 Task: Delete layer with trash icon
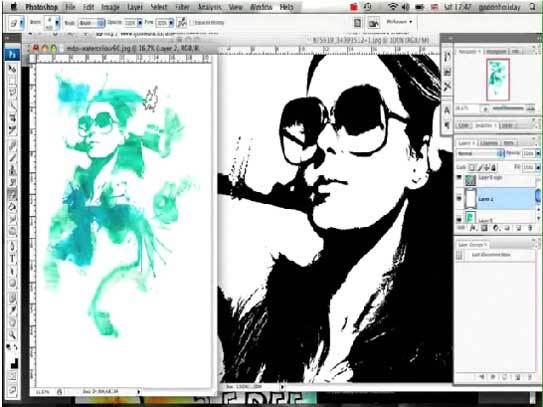[x=529, y=228]
